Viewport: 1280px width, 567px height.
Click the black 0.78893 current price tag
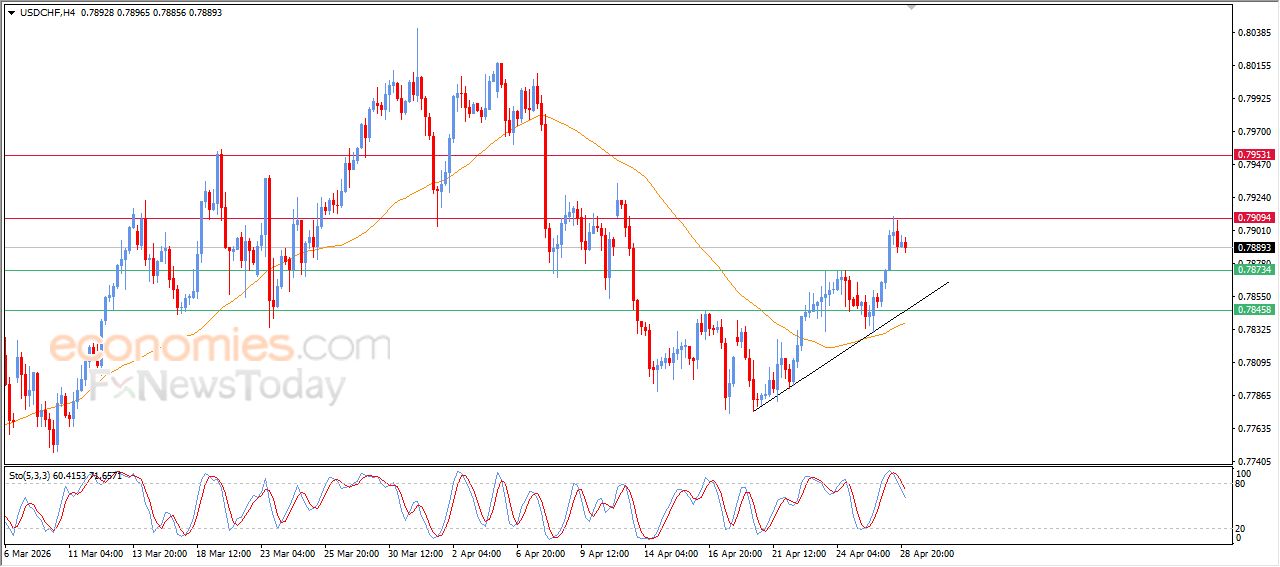point(1253,247)
